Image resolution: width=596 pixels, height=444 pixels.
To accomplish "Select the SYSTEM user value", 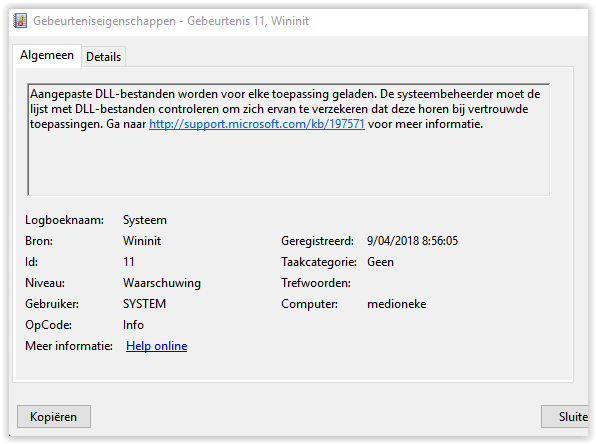I will point(144,304).
